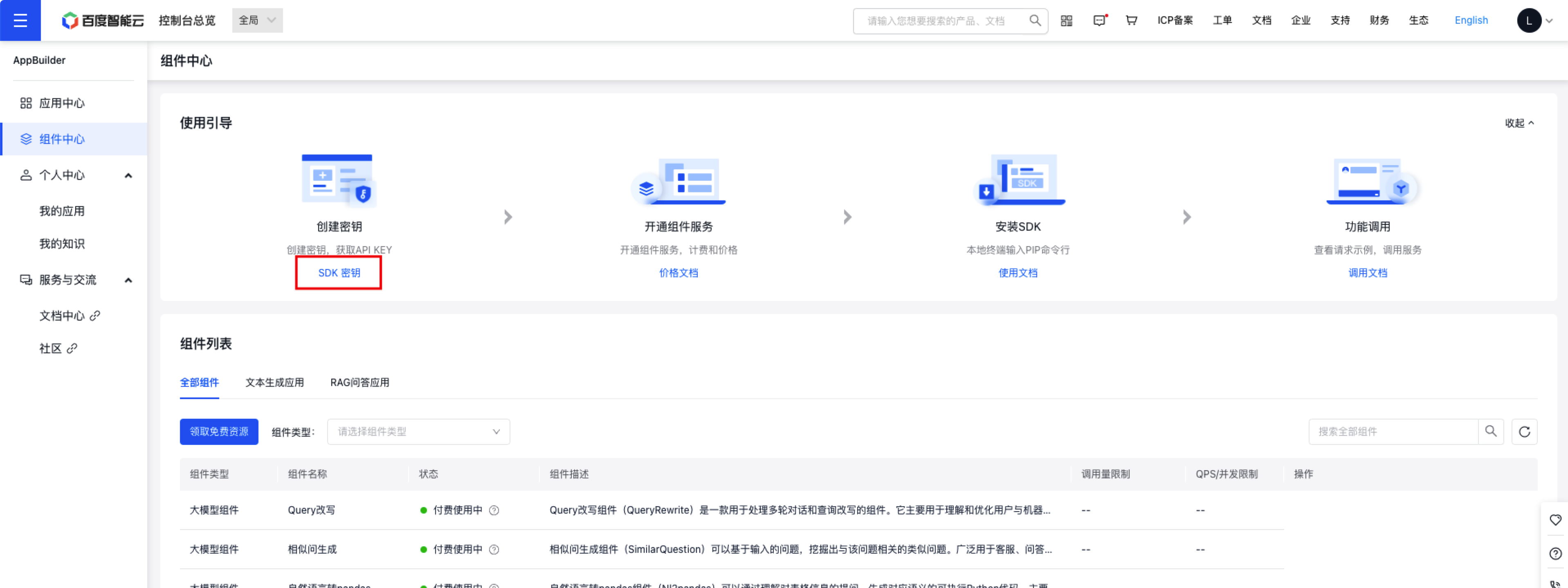Click the 服务与交流 chat icon in sidebar
Screen dimensions: 1568x588
26,280
